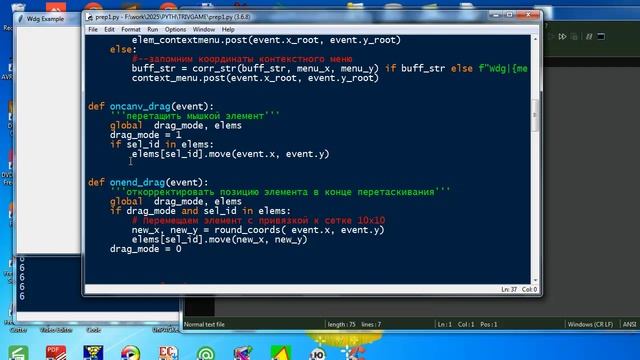The width and height of the screenshot is (640, 360).
Task: Click 'length : 75' in background status bar
Action: coord(342,324)
